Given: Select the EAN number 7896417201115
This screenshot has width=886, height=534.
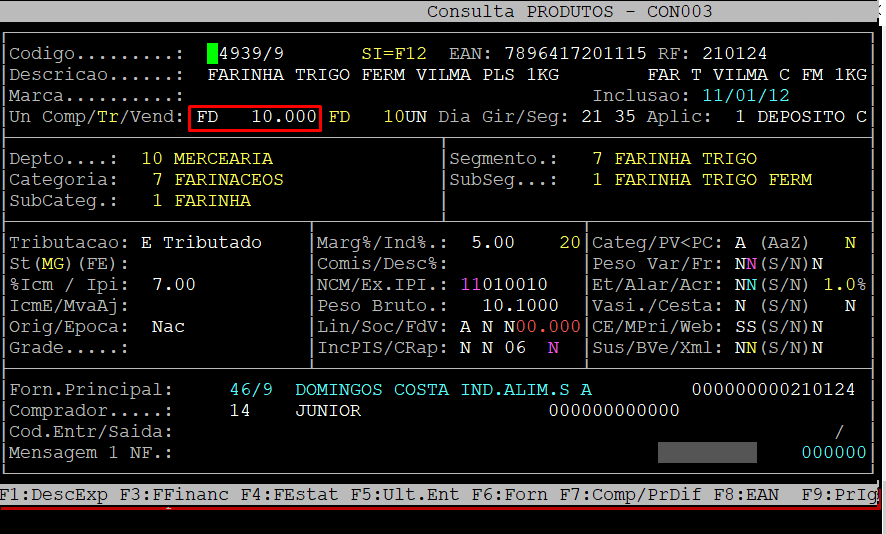Looking at the screenshot, I should click(x=576, y=53).
